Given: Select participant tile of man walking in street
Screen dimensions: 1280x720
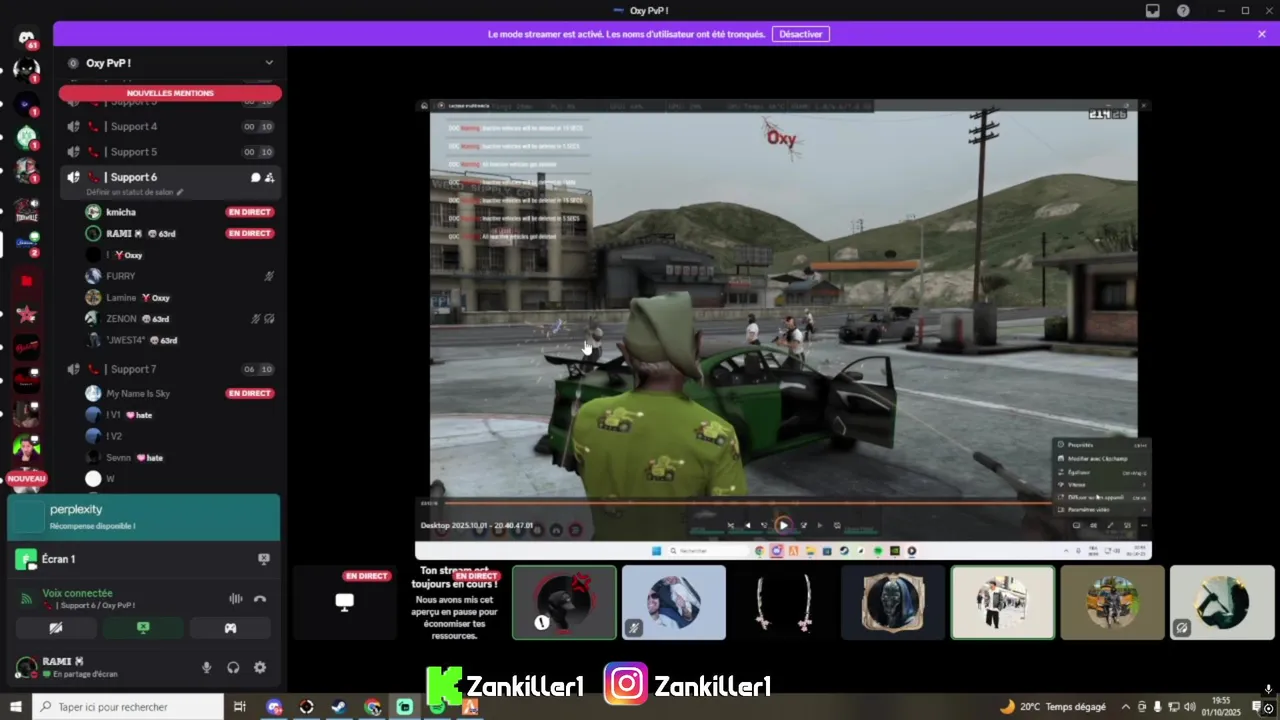Looking at the screenshot, I should [x=1003, y=602].
